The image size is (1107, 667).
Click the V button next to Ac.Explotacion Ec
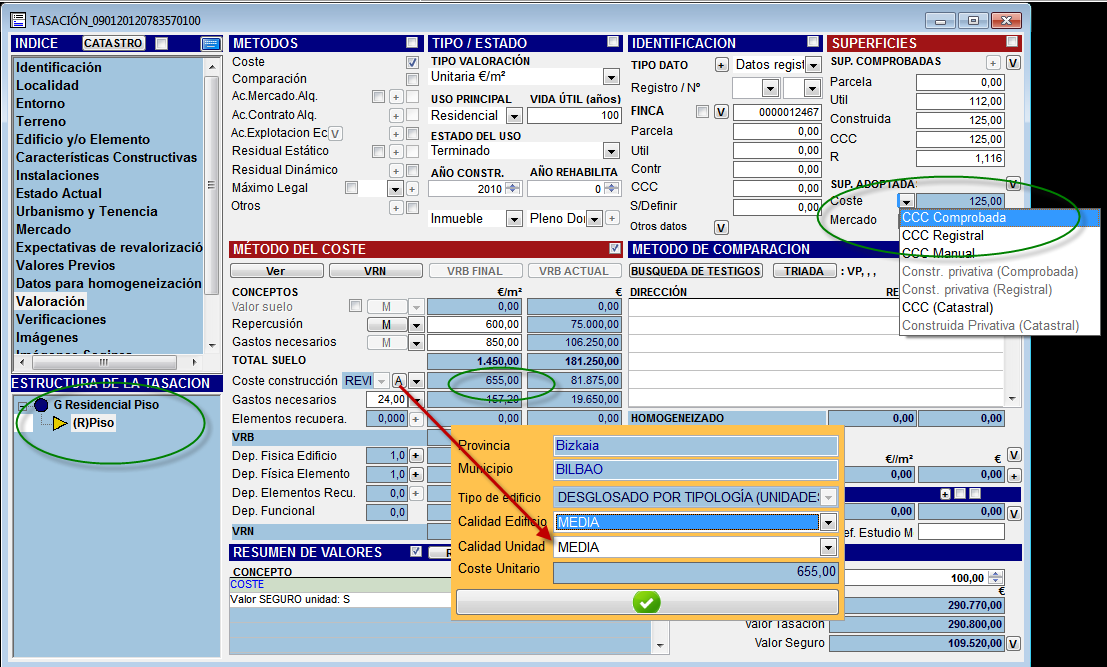coord(335,133)
